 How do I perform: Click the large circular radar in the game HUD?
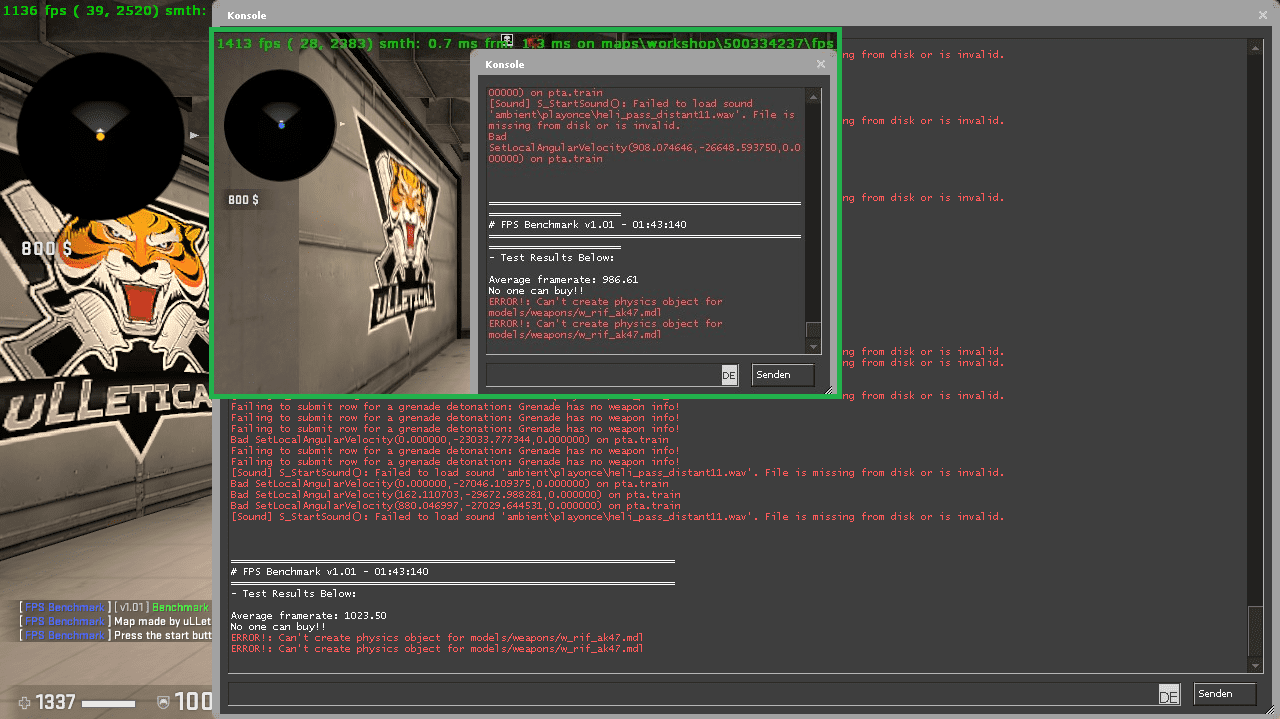point(100,137)
